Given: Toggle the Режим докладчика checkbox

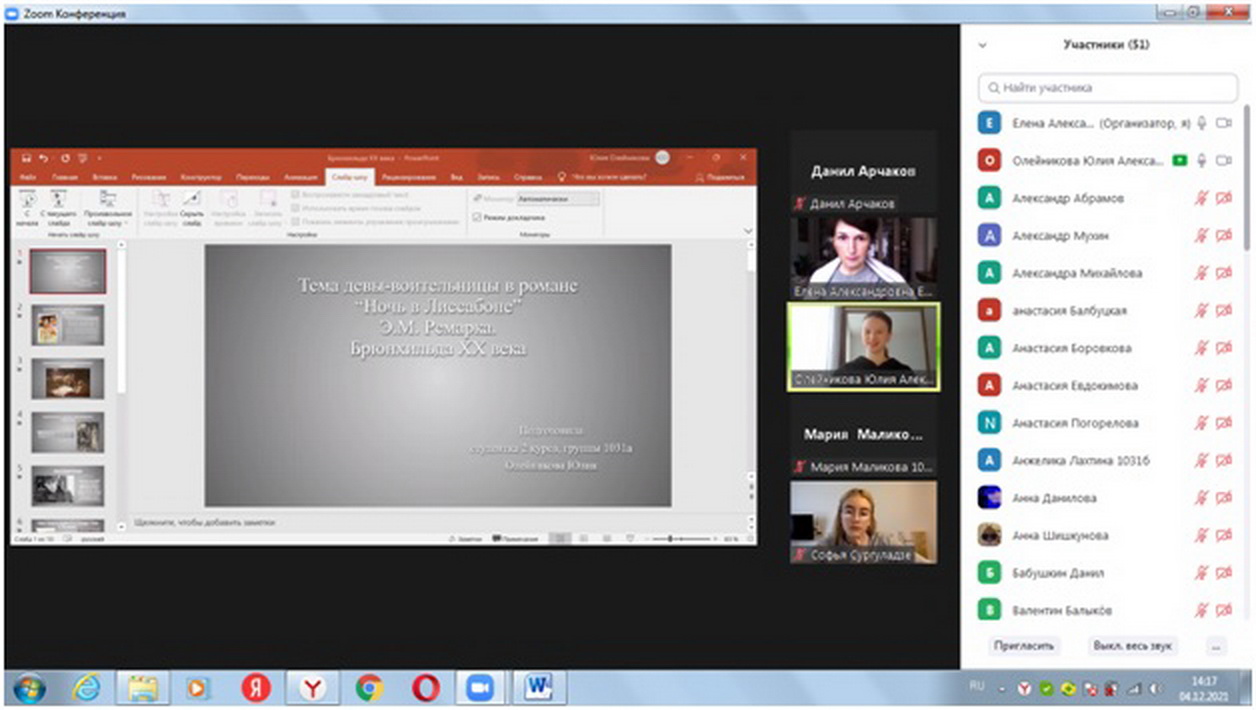Looking at the screenshot, I should 477,217.
